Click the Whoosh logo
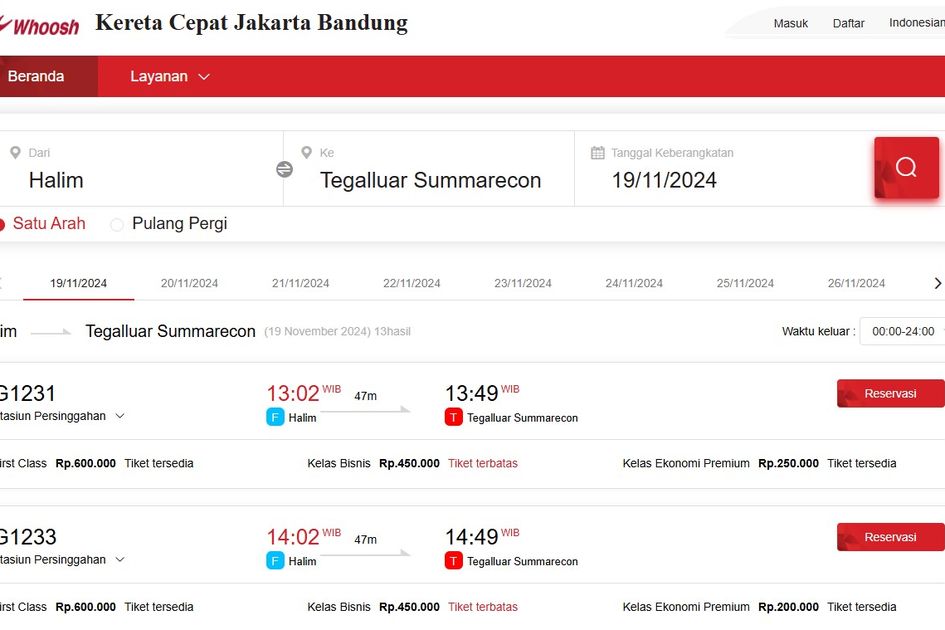The image size is (945, 630). pyautogui.click(x=39, y=25)
